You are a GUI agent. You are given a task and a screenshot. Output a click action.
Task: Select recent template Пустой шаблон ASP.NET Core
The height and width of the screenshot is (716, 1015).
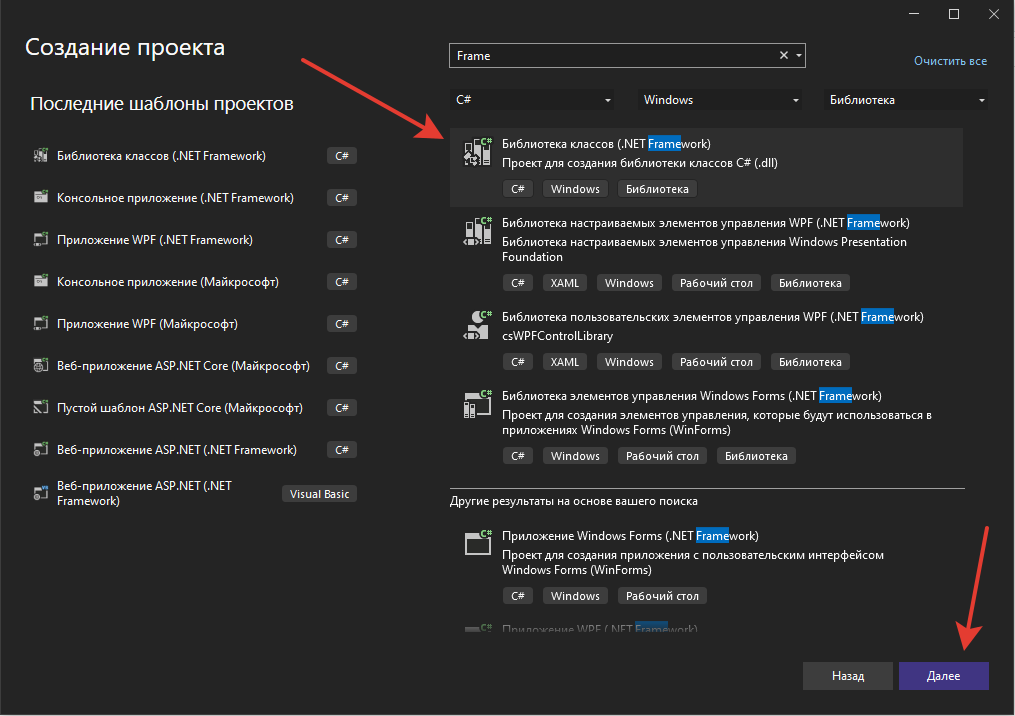[180, 408]
